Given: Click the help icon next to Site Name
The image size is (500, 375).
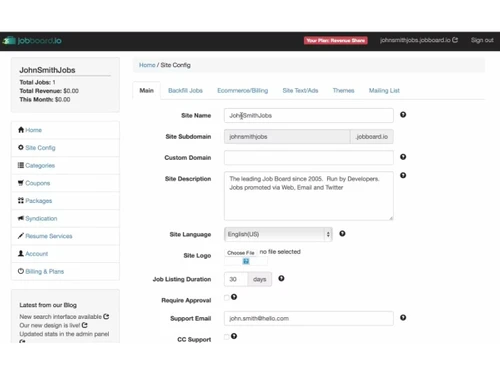Looking at the screenshot, I should coord(403,115).
